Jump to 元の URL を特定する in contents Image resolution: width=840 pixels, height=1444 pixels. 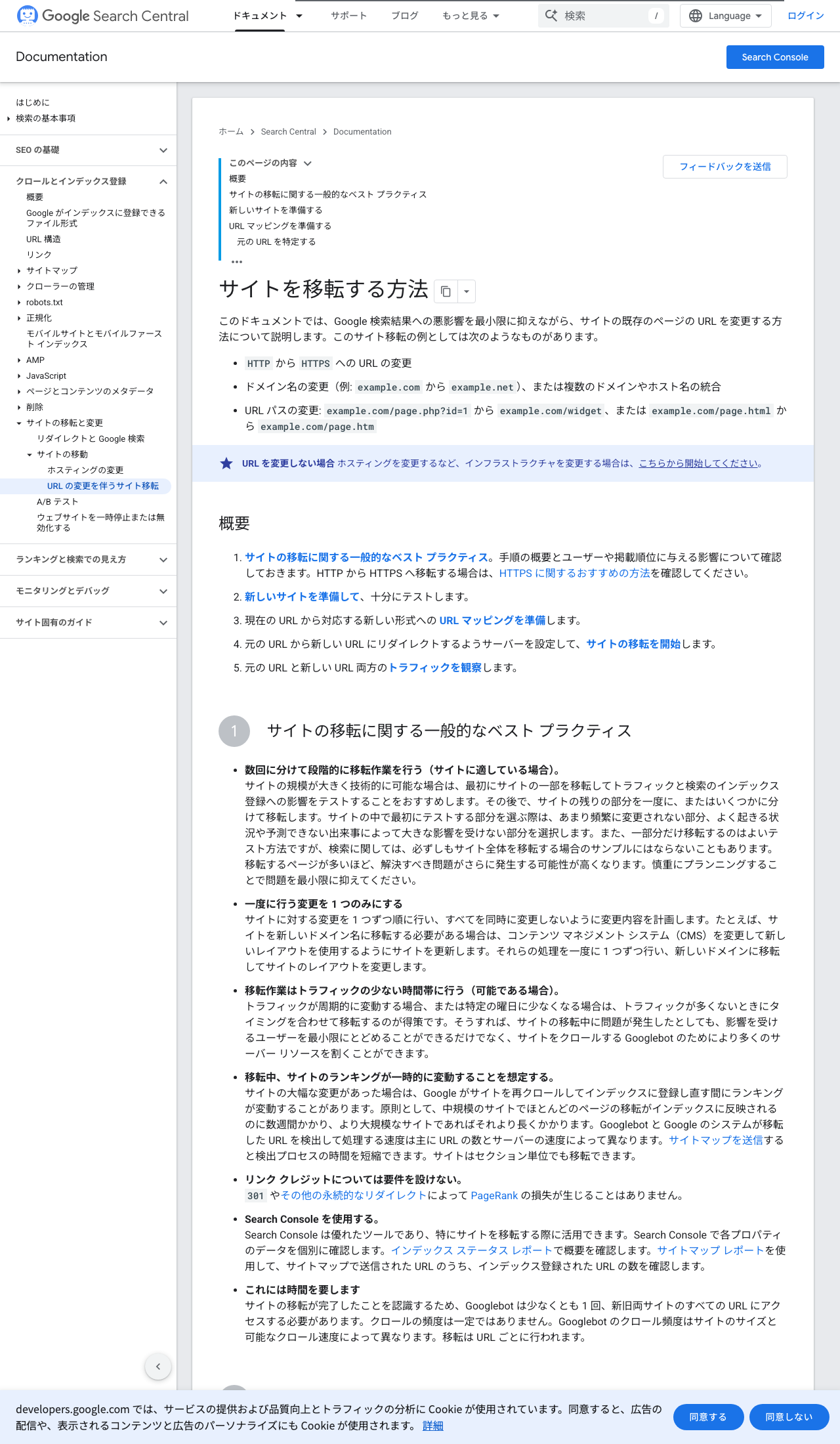[276, 242]
